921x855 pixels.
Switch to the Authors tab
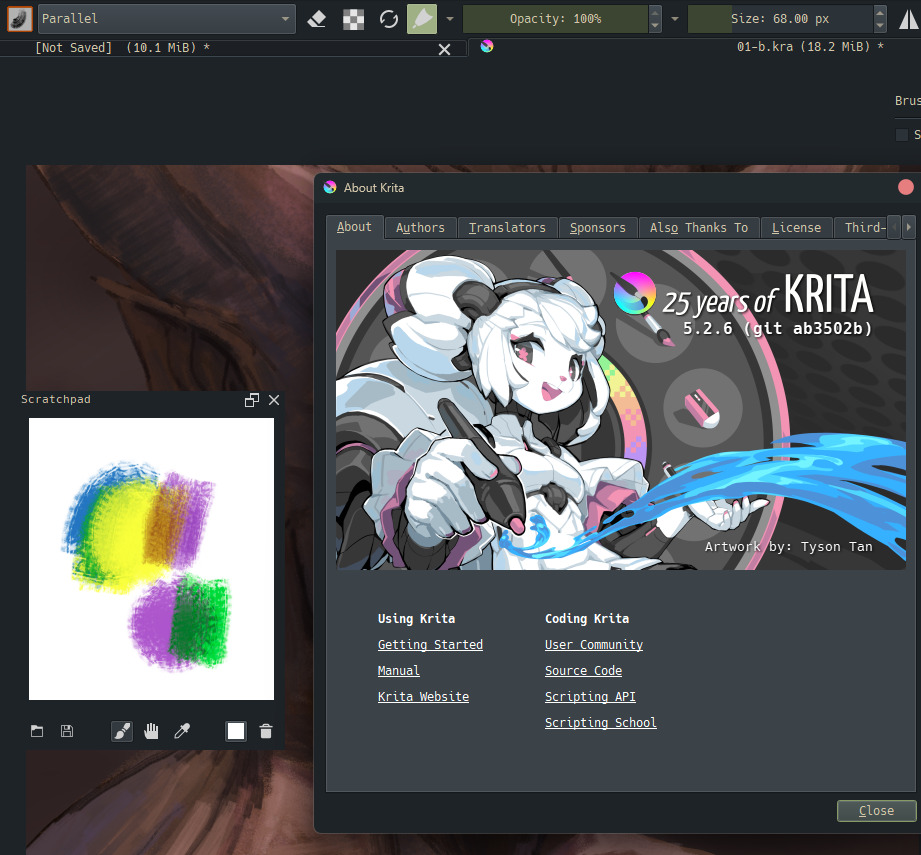click(420, 228)
